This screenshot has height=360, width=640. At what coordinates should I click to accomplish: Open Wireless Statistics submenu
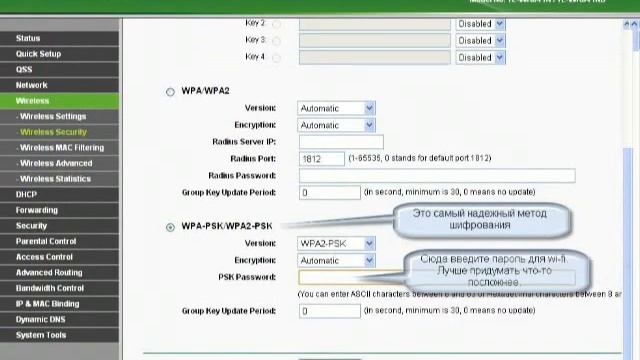coord(60,179)
